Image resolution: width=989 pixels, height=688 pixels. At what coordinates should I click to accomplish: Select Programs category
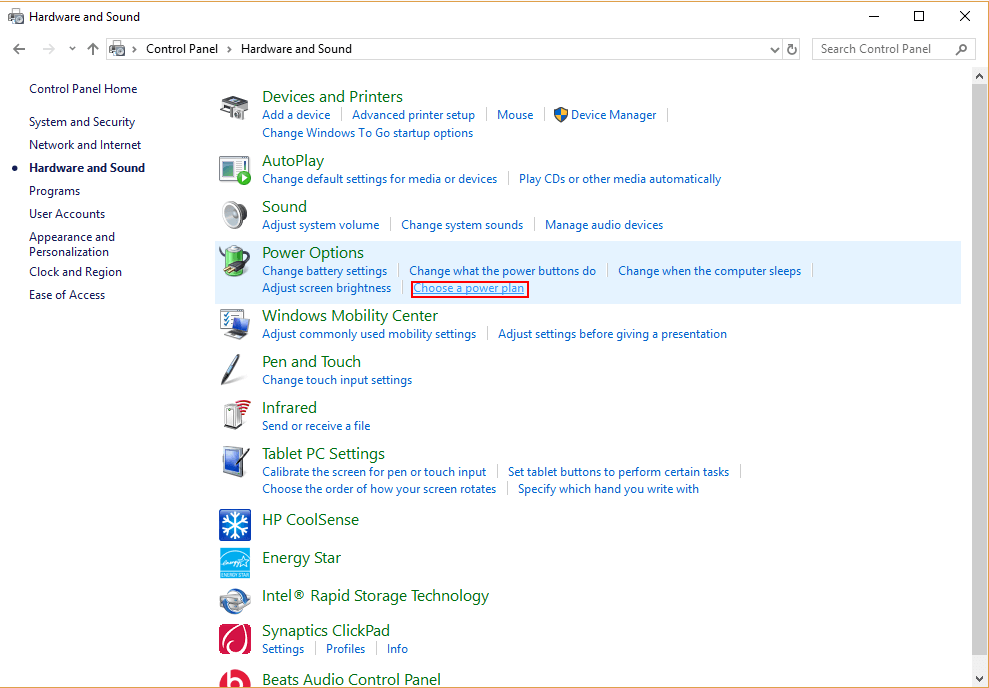pyautogui.click(x=54, y=191)
